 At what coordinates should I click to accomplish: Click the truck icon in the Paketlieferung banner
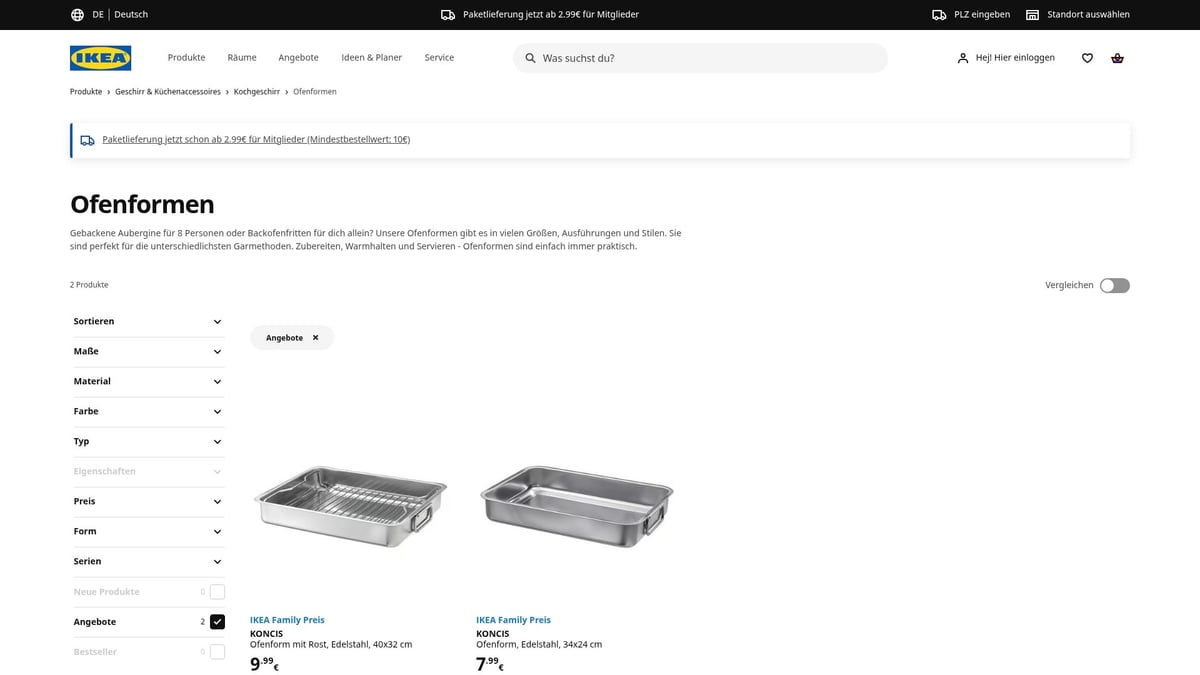click(x=88, y=139)
